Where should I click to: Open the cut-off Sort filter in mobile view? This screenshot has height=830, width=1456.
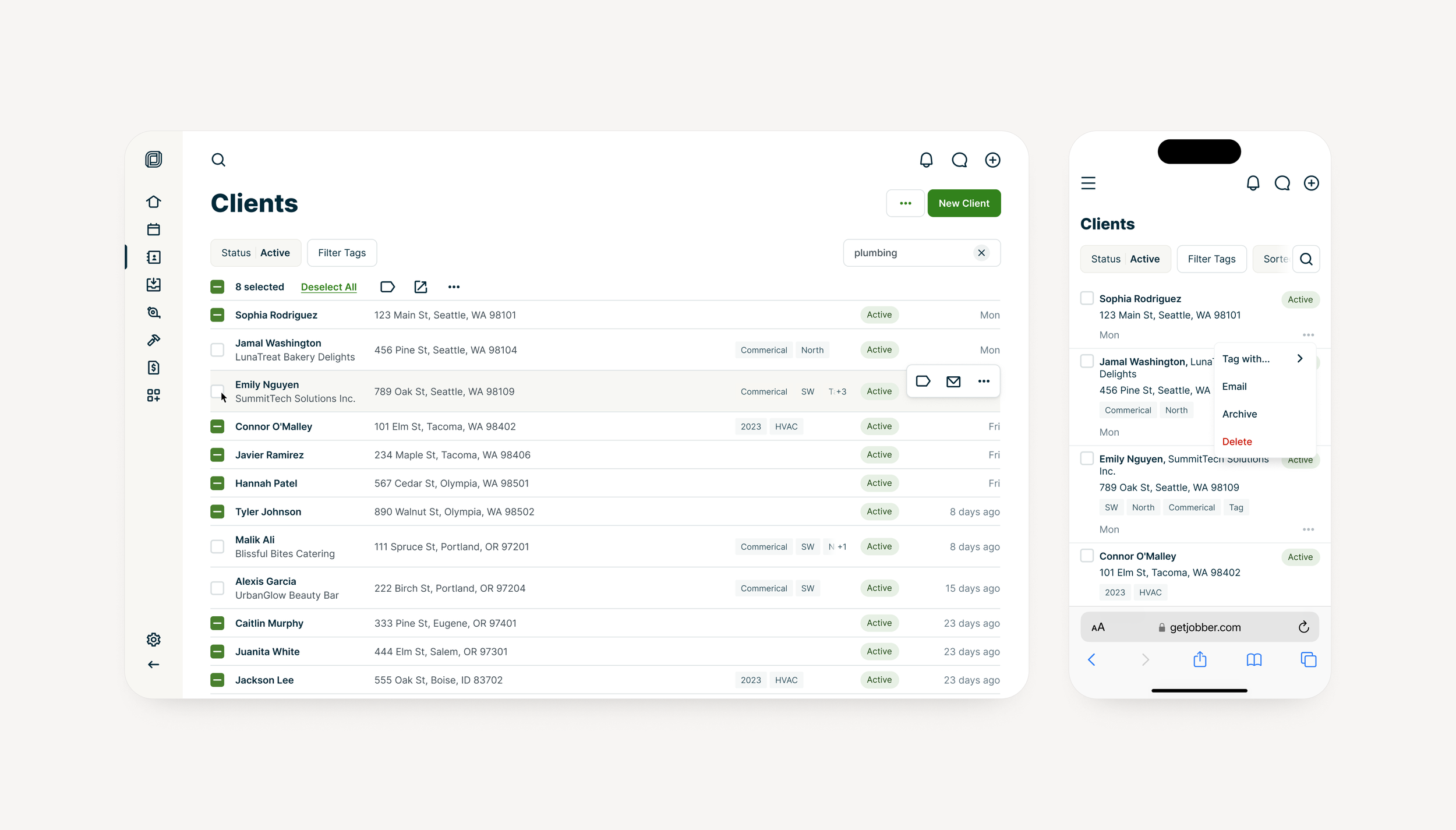[x=1273, y=259]
